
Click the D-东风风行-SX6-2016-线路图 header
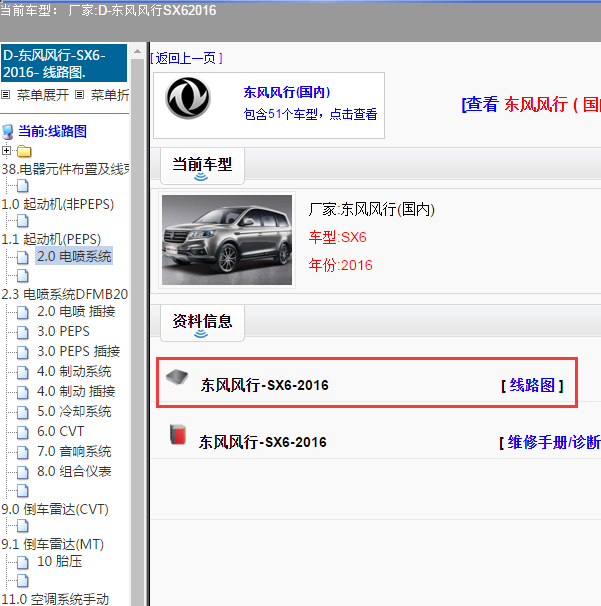pyautogui.click(x=64, y=63)
